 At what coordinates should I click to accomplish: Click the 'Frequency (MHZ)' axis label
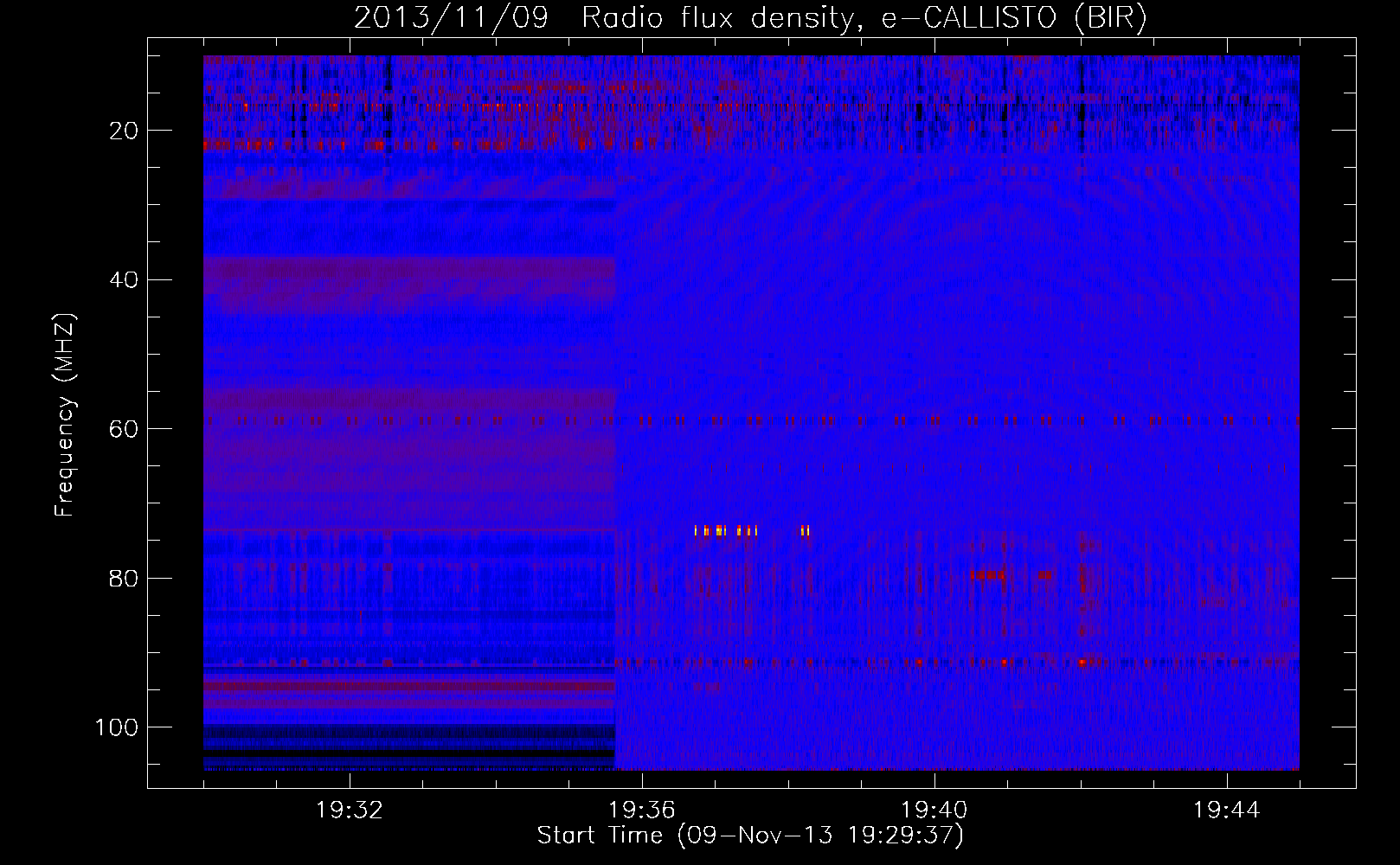(x=65, y=414)
